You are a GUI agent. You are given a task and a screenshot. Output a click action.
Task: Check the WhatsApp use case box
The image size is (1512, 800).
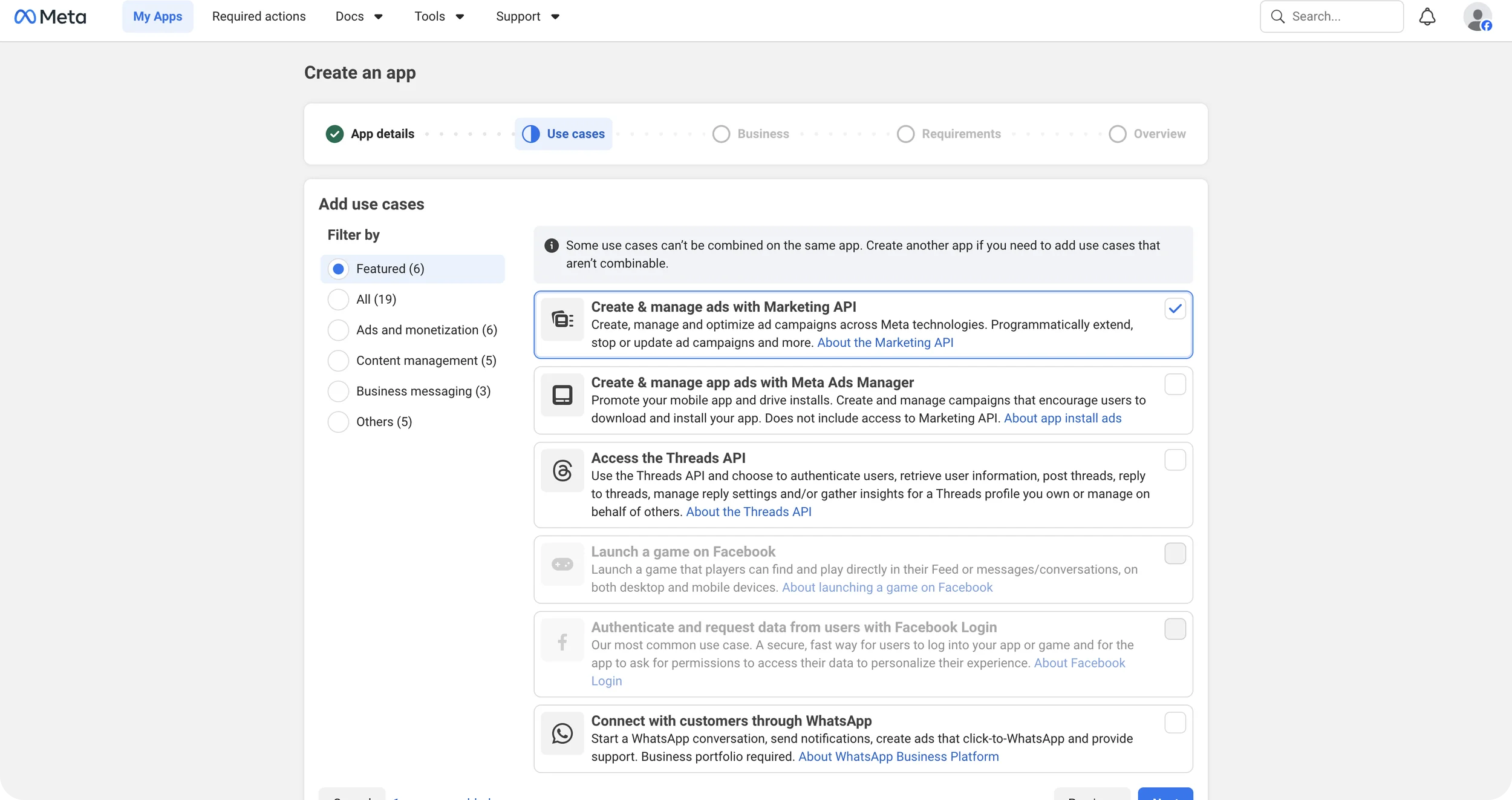1175,723
